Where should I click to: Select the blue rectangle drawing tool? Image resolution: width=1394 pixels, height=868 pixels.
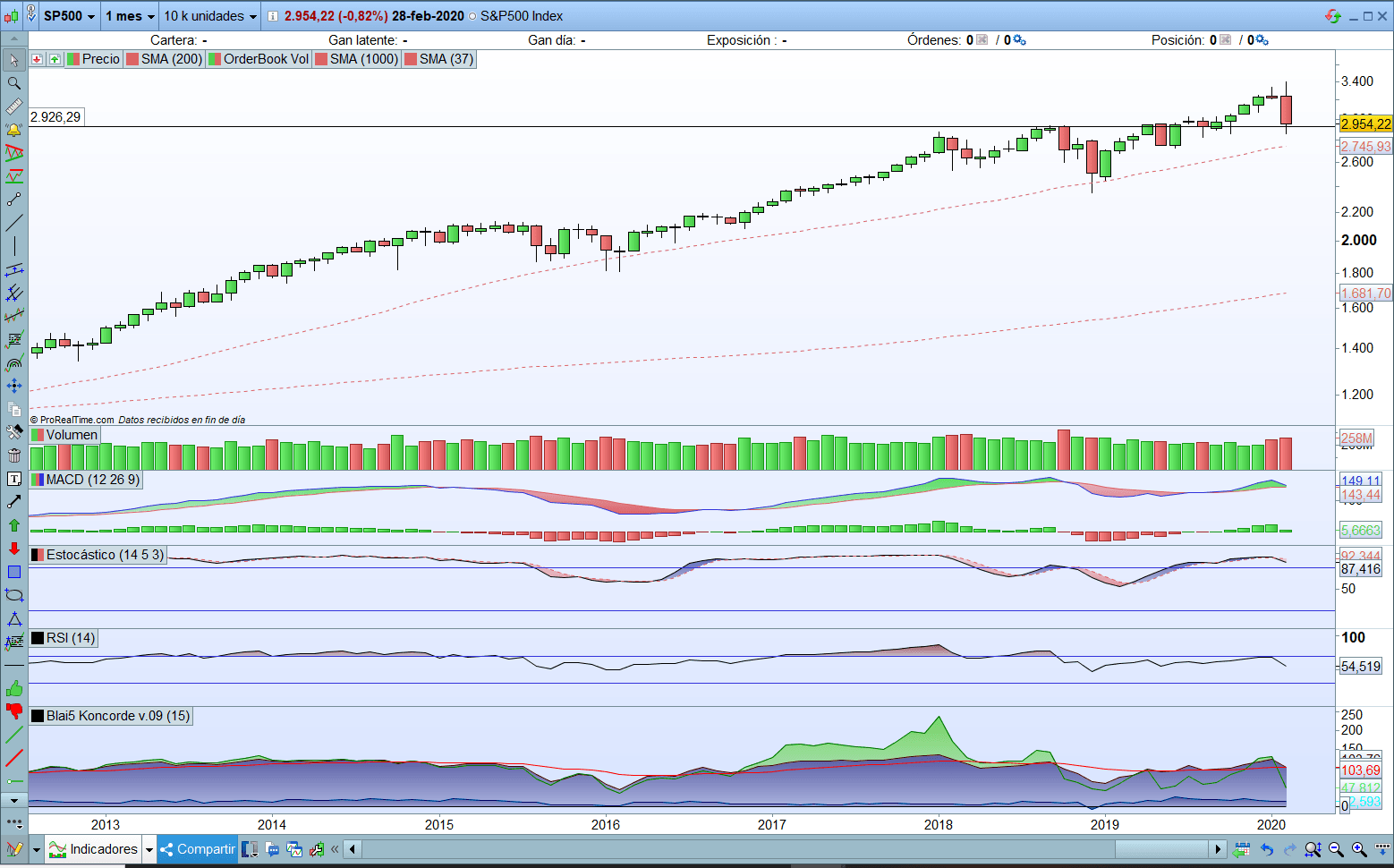click(x=13, y=572)
